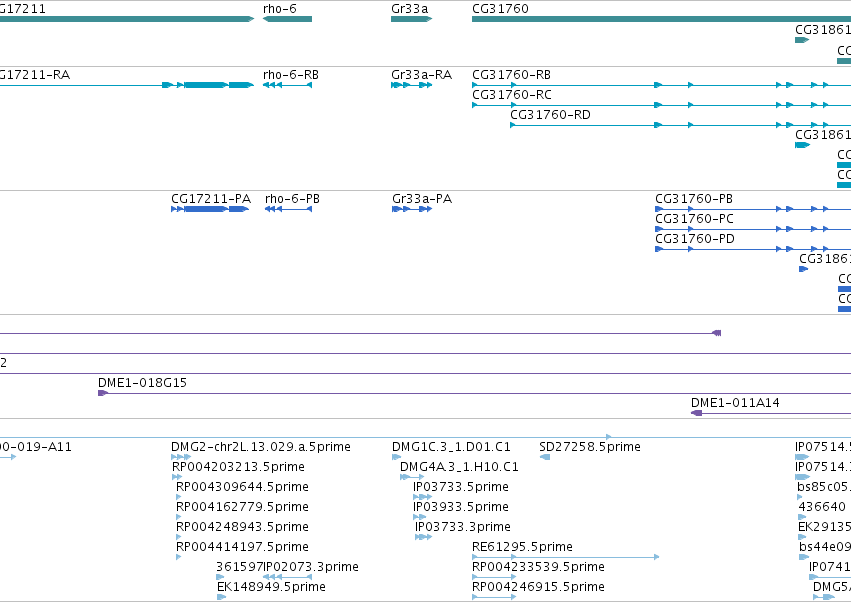Click the Gr33a-RA transcript exon glyph
This screenshot has width=851, height=602.
[411, 85]
